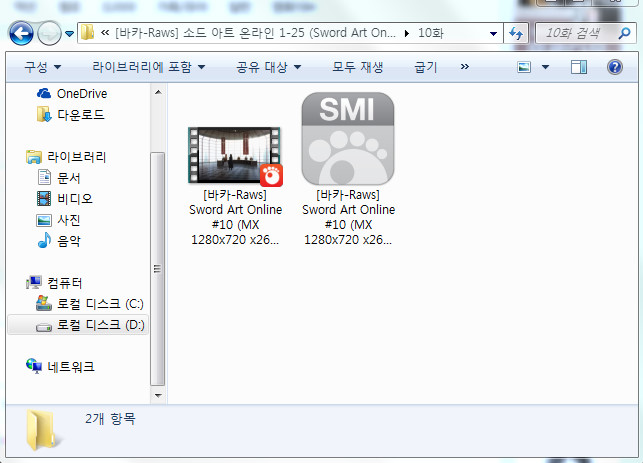Toggle the preview pane icon
The image size is (643, 463).
579,67
